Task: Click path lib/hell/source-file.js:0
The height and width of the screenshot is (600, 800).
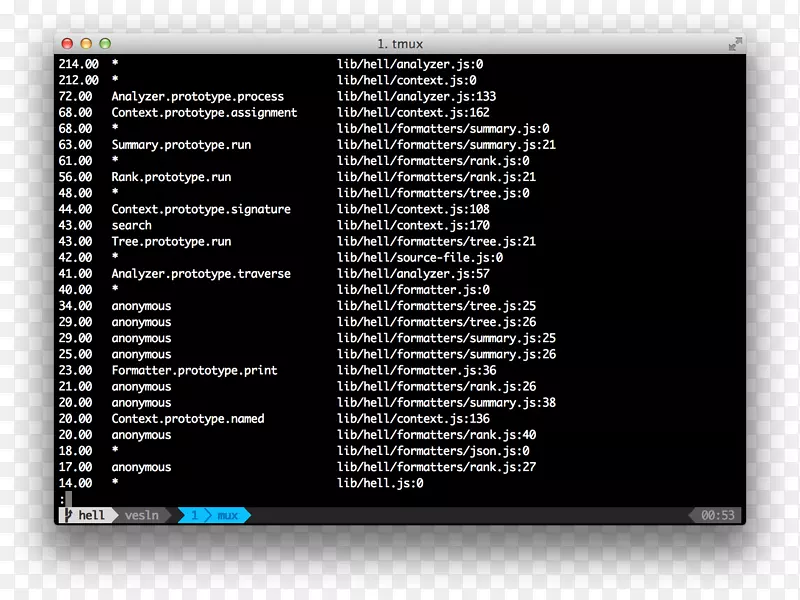Action: 420,258
